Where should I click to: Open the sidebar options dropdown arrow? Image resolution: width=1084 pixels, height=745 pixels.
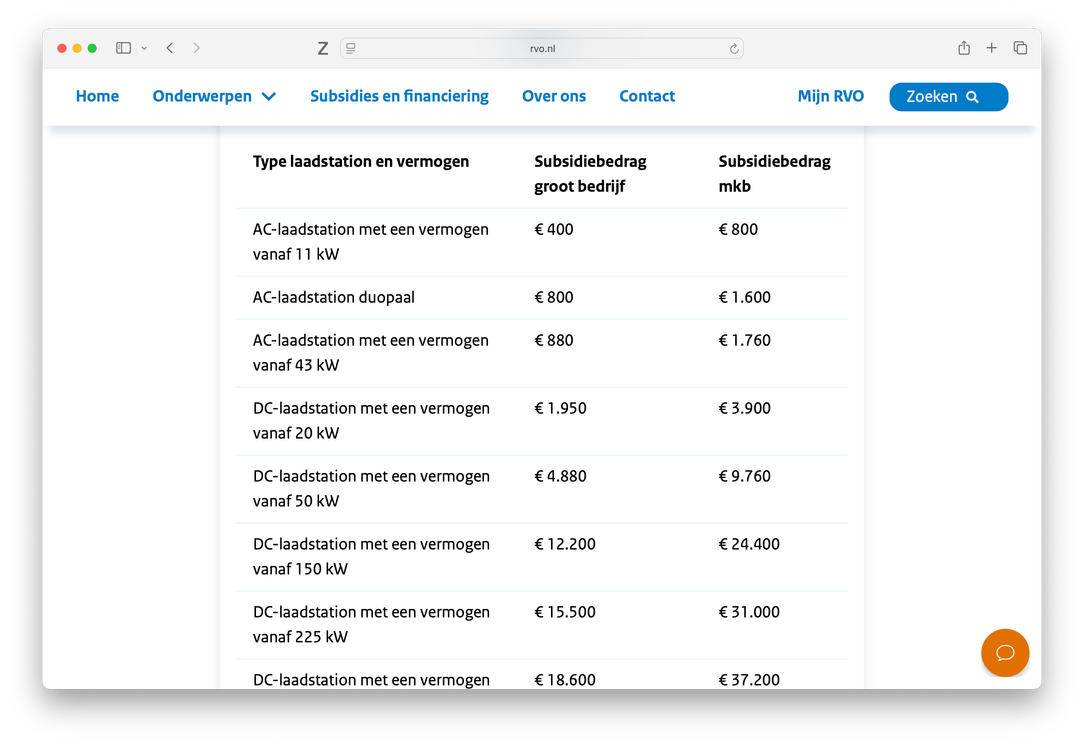point(144,48)
